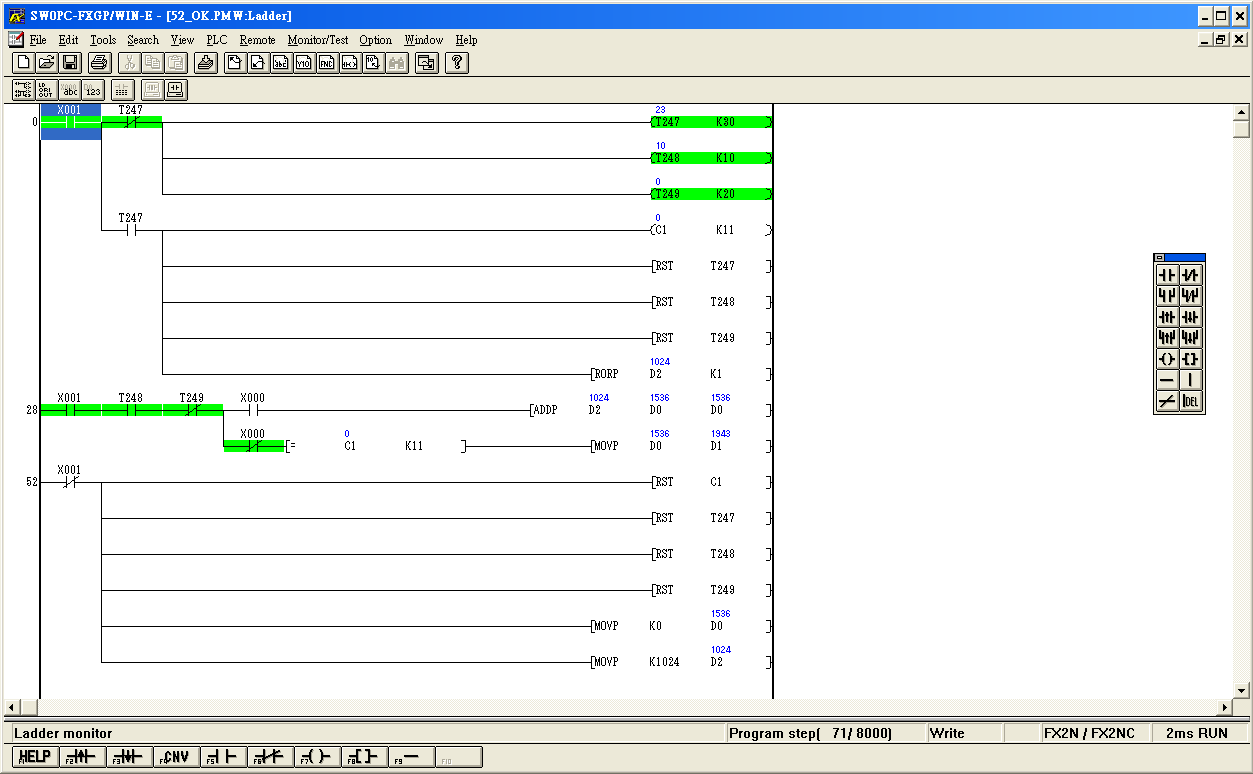1253x774 pixels.
Task: Click the Open folder toolbar icon
Action: [x=46, y=63]
